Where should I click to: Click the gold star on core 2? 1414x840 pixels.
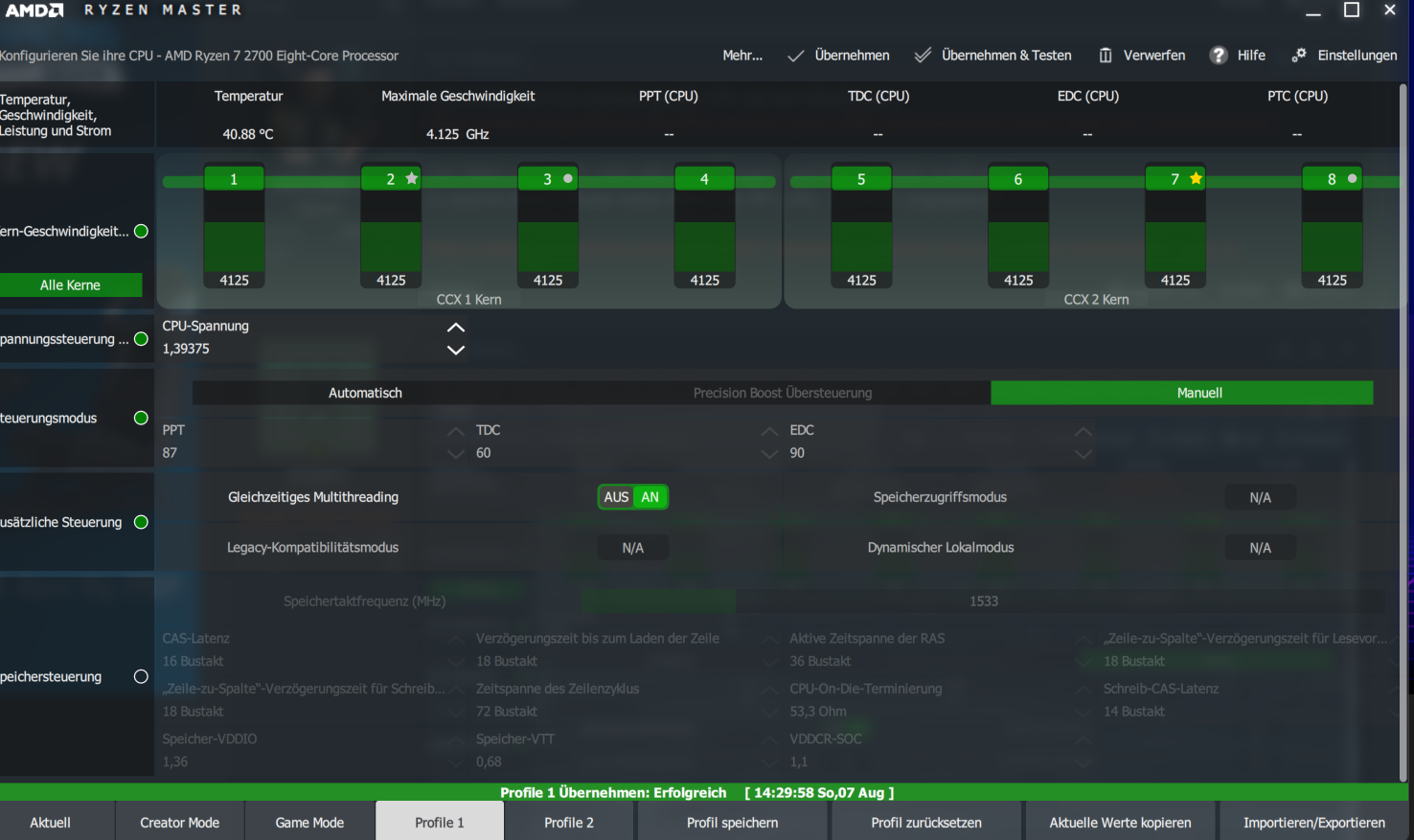coord(412,178)
